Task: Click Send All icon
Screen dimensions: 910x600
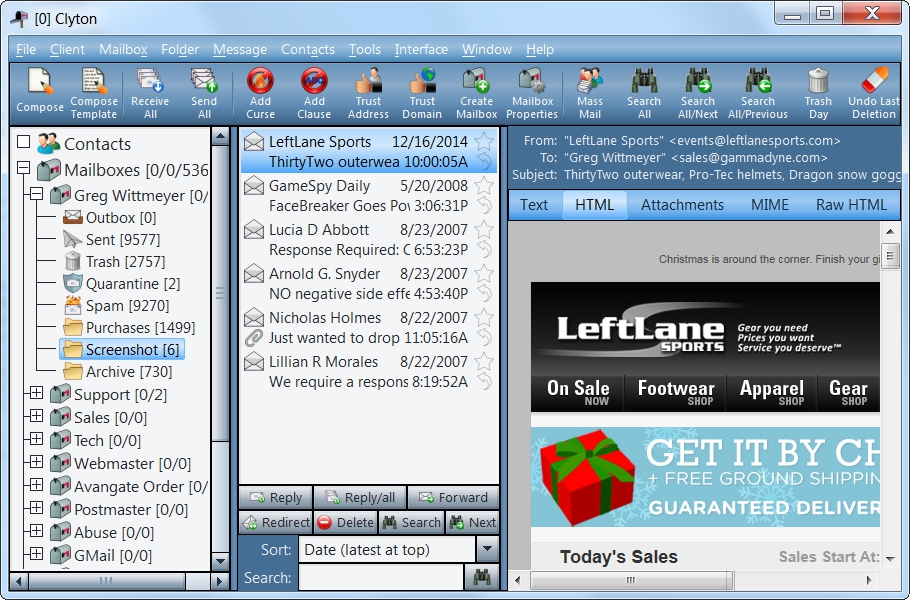Action: click(204, 81)
